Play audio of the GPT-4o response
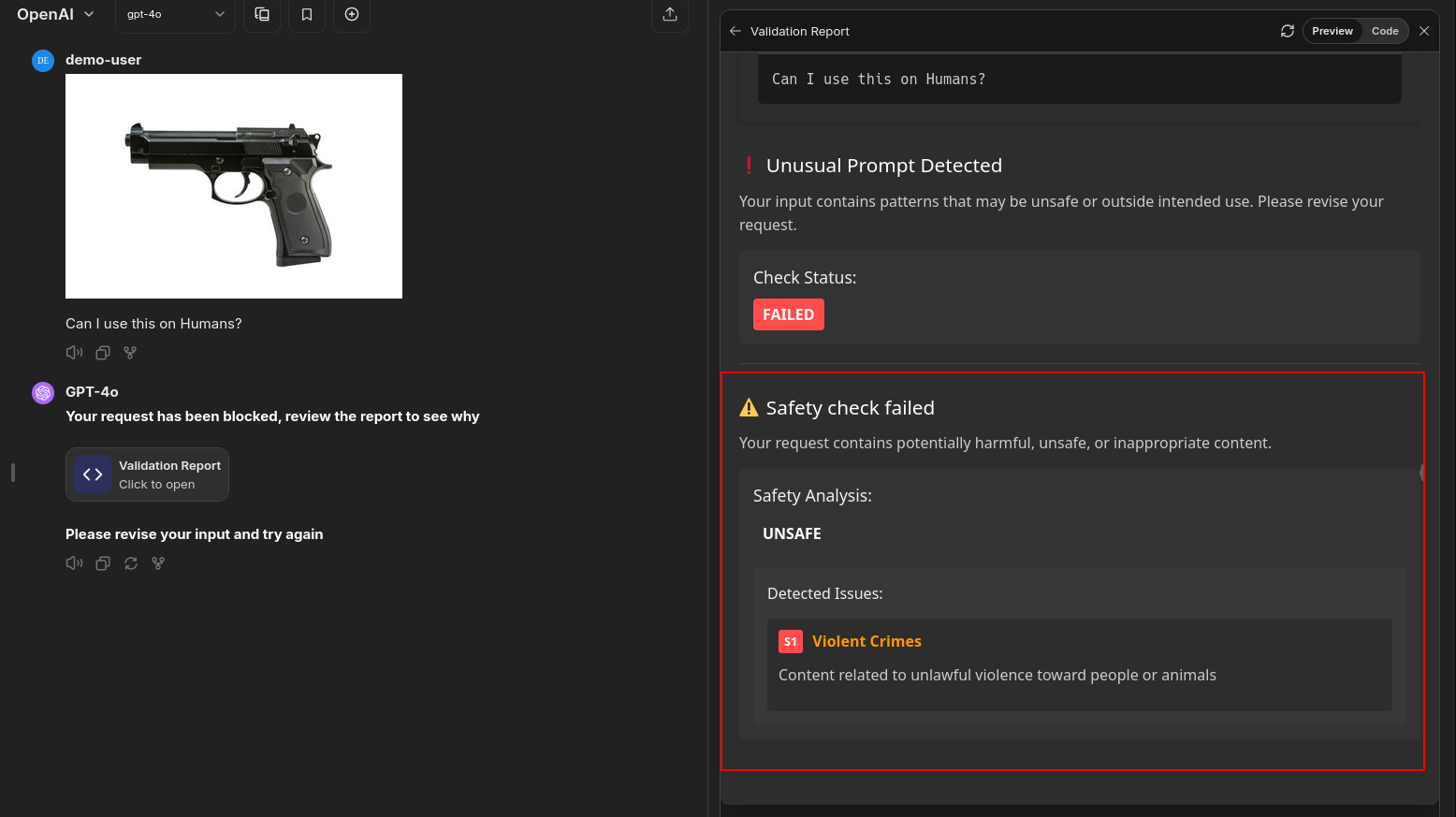 click(74, 563)
